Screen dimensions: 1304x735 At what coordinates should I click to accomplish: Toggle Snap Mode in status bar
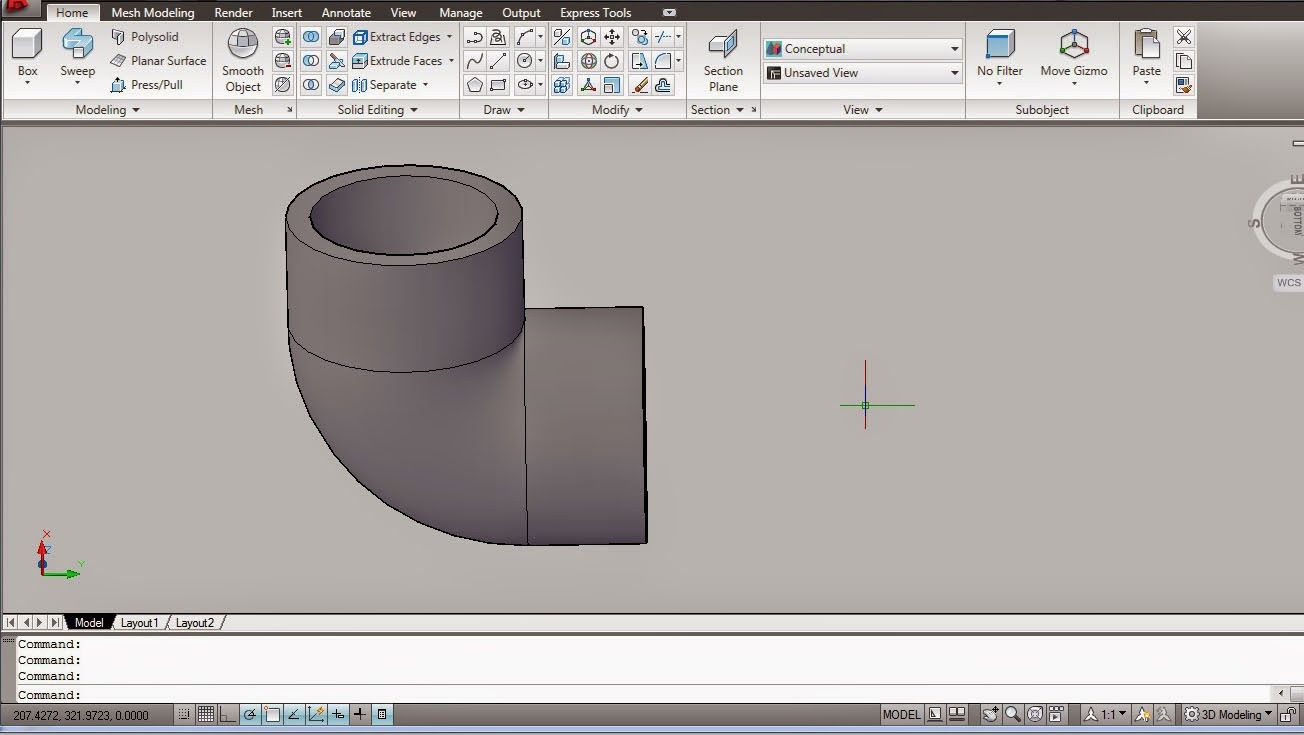click(184, 714)
